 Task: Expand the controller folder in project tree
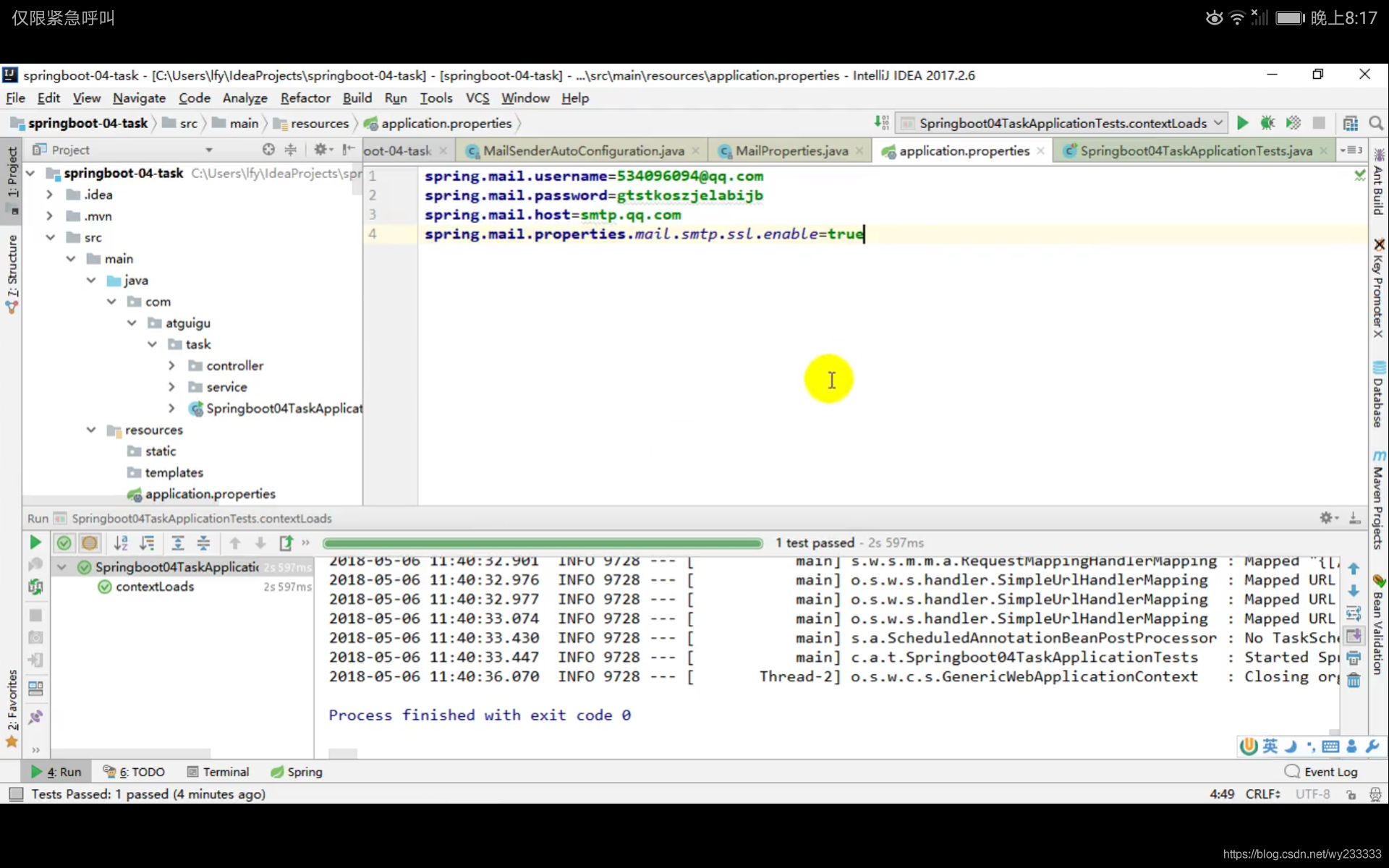tap(171, 366)
